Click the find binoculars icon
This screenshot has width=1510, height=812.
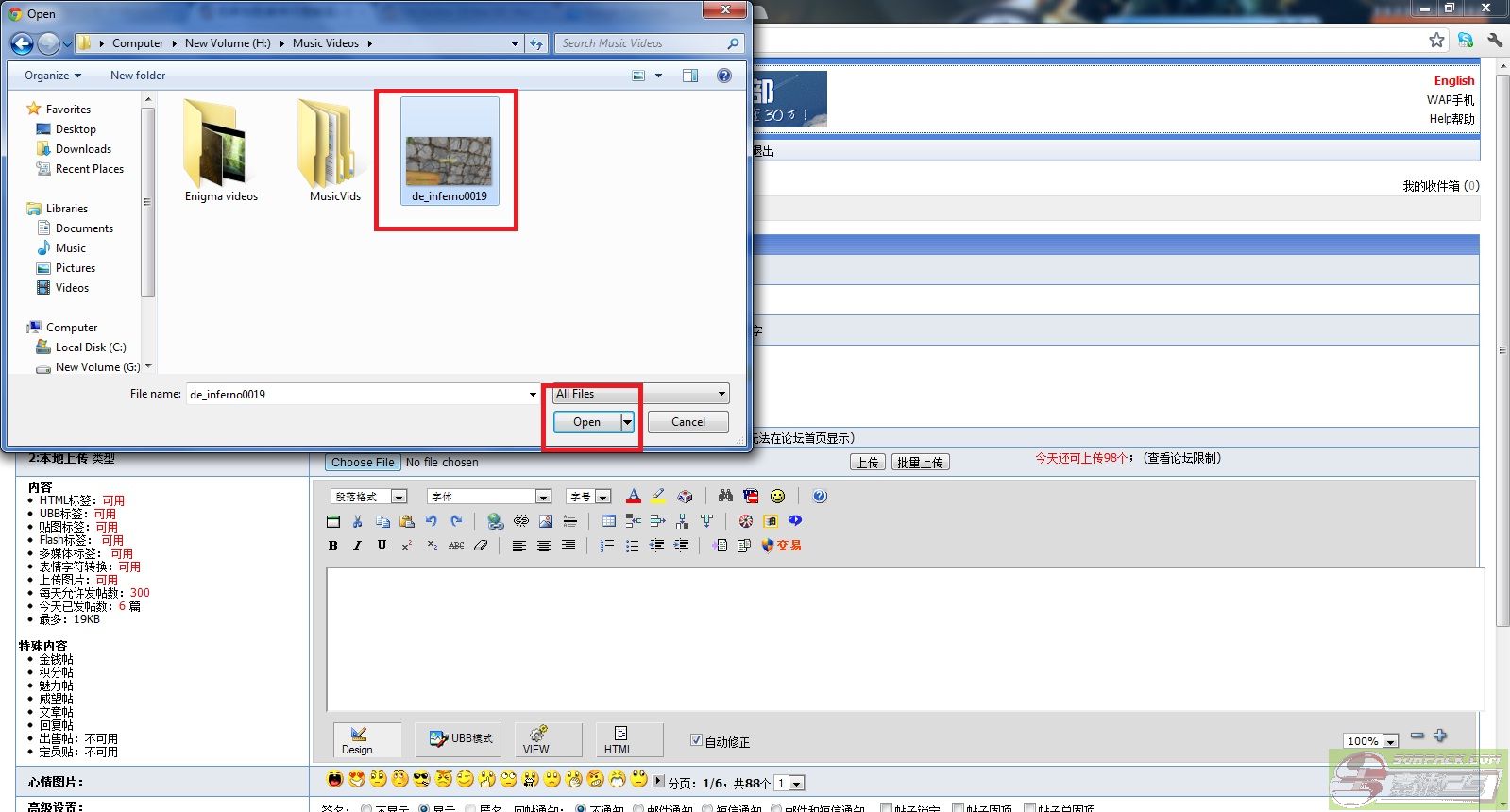click(725, 497)
